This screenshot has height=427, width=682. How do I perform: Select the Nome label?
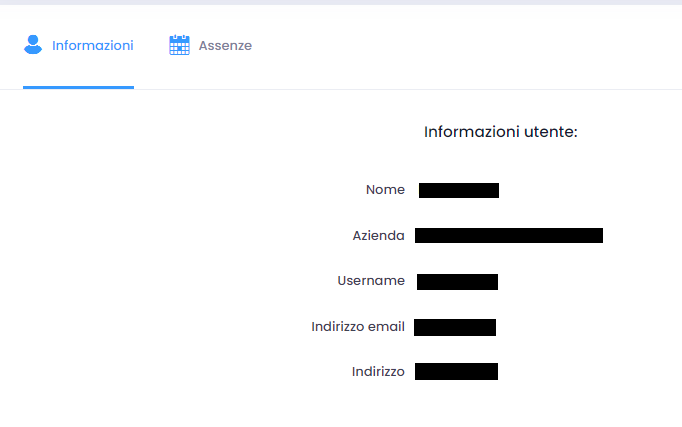(385, 190)
